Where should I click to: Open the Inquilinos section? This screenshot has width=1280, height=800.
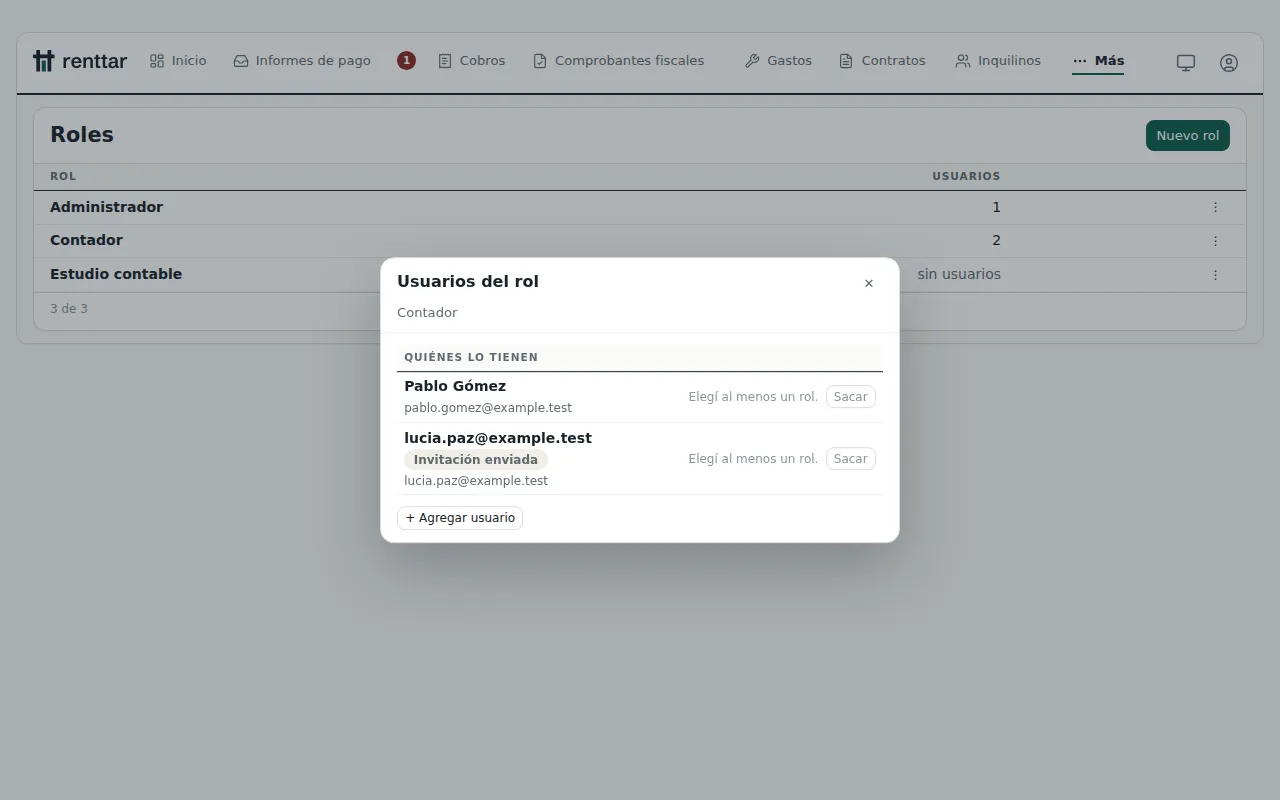click(x=998, y=61)
